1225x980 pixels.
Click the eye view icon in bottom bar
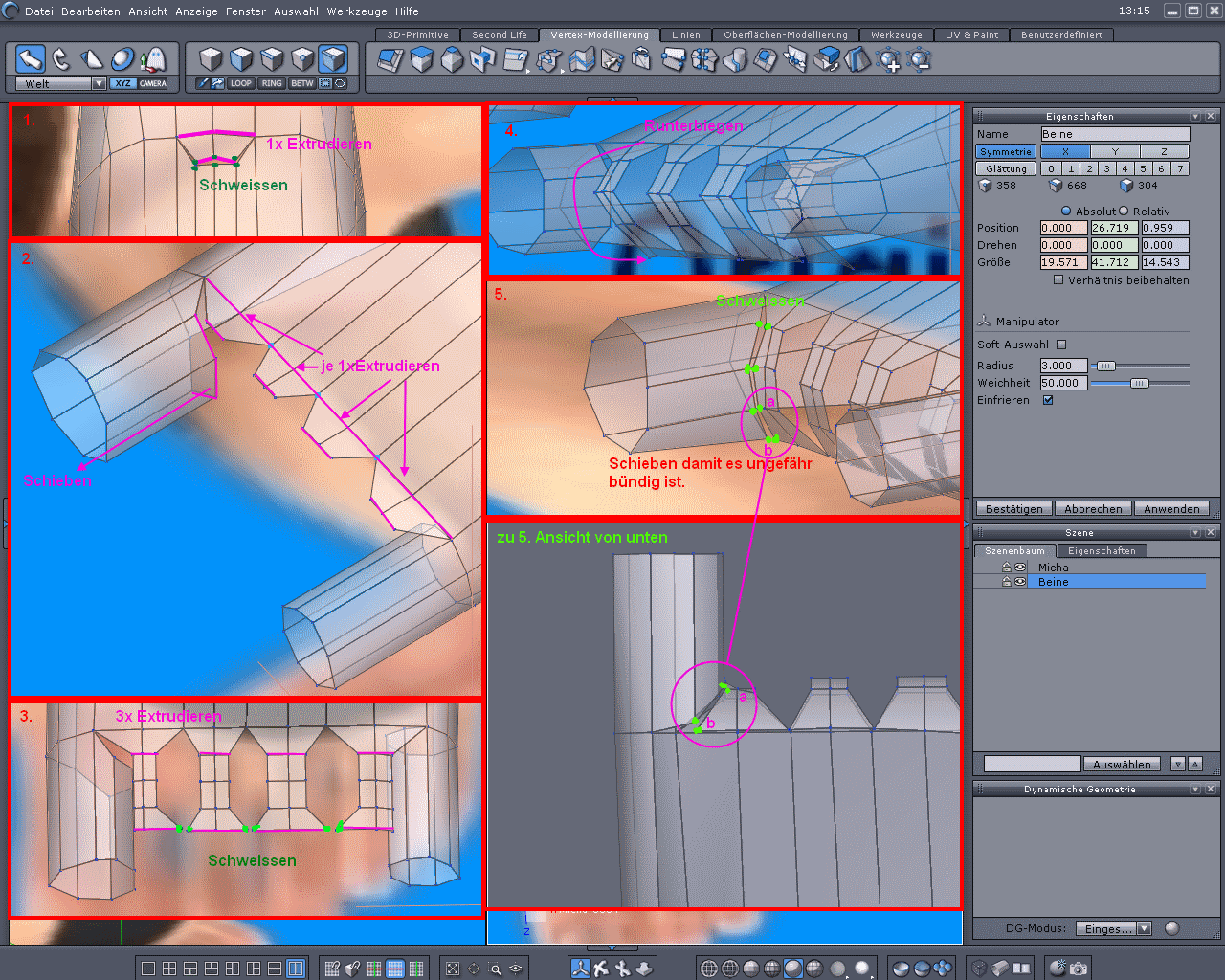[517, 969]
